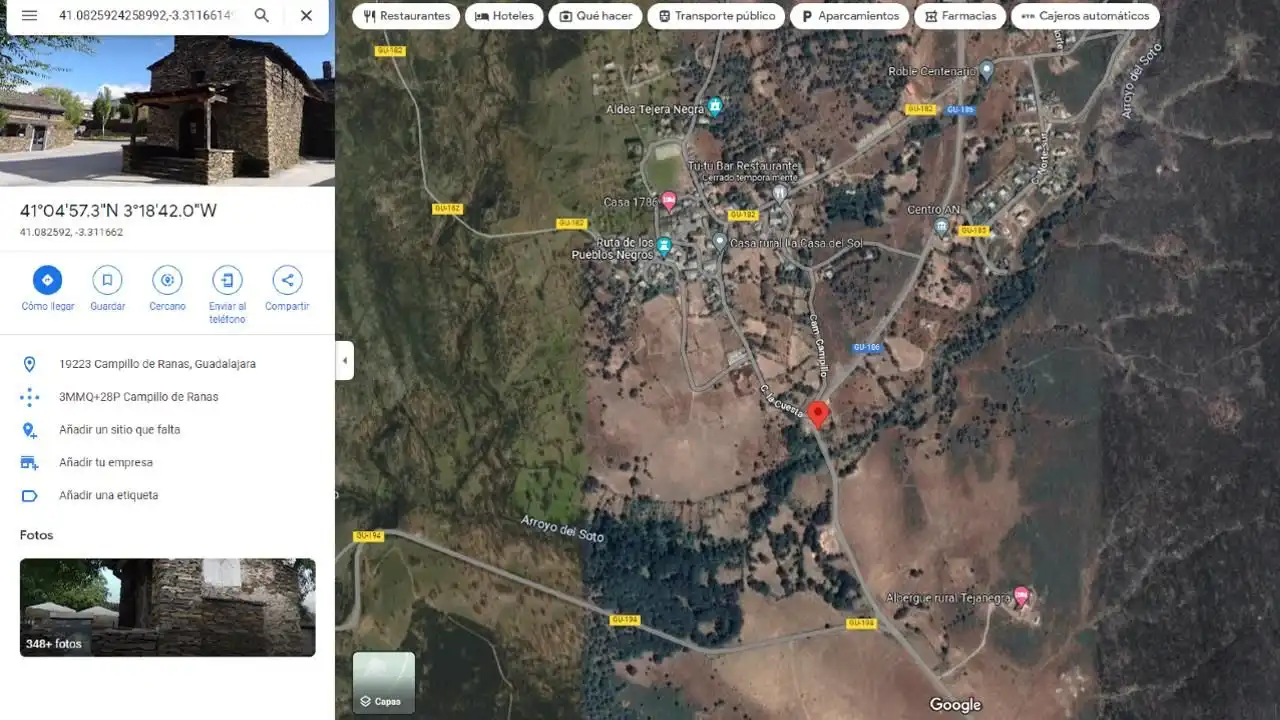The width and height of the screenshot is (1280, 720).
Task: Click the add missing place pin icon
Action: (29, 430)
